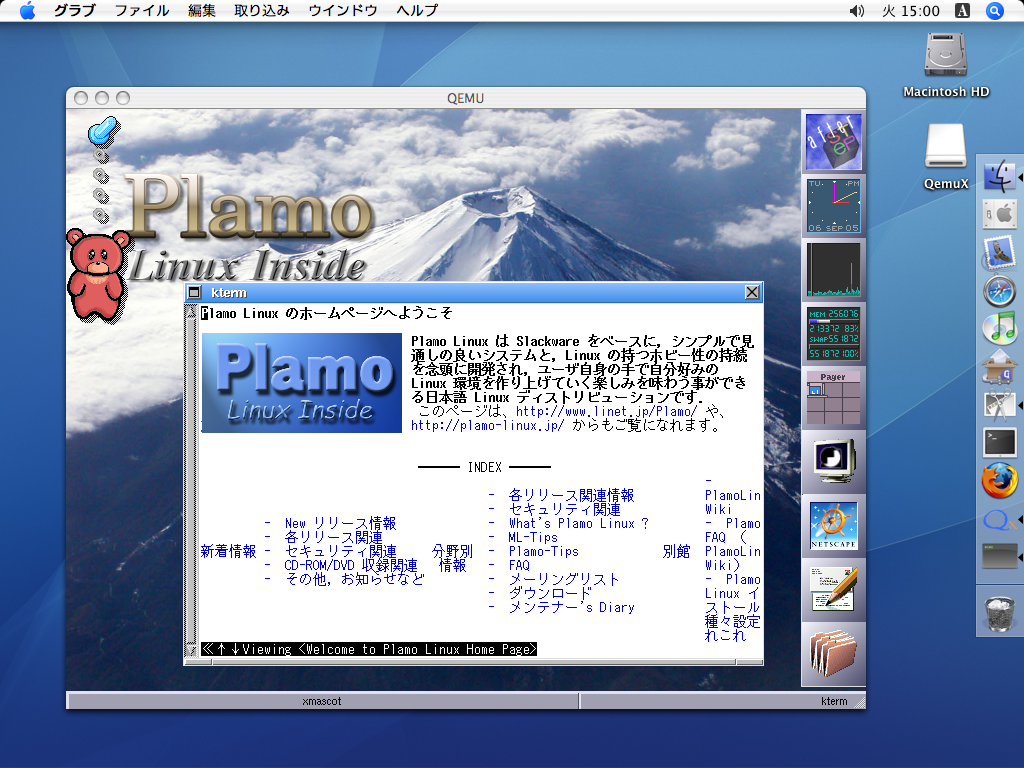Open the Plamo-Tips link
The height and width of the screenshot is (768, 1024).
click(543, 551)
